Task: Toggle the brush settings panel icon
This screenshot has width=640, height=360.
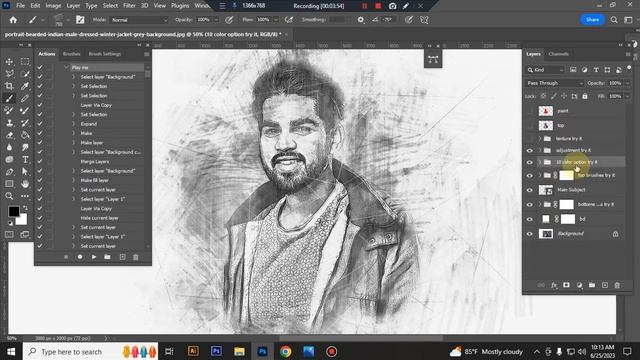Action: 80,20
